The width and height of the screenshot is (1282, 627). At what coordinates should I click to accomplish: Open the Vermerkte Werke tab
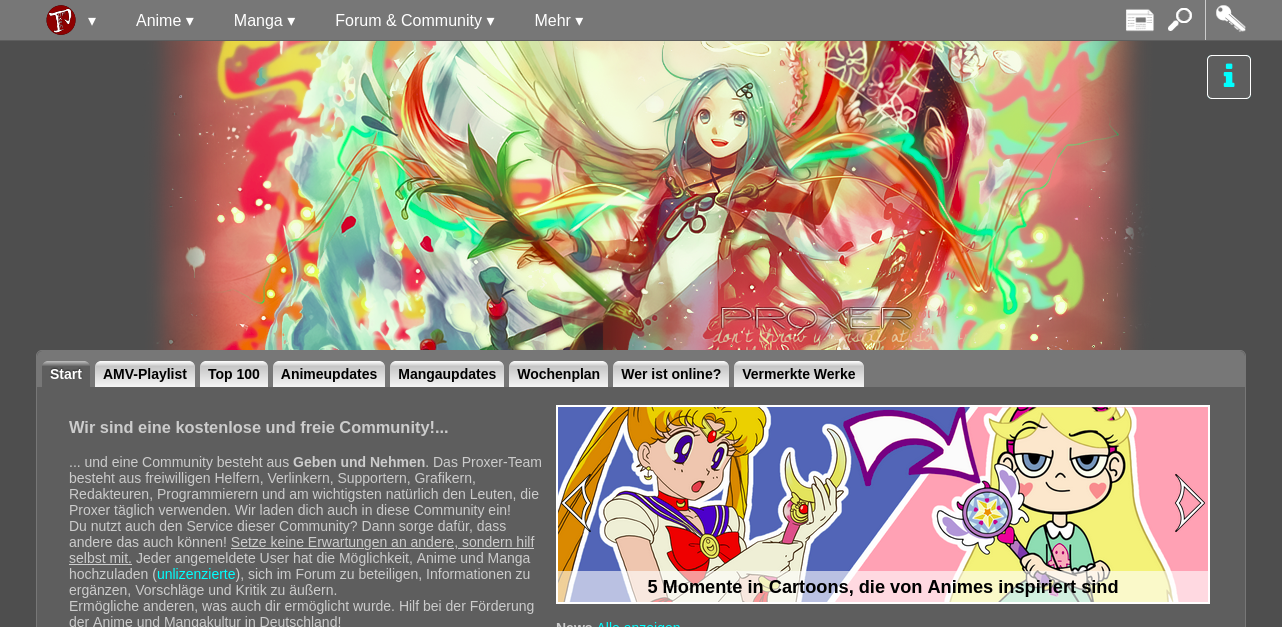point(799,374)
